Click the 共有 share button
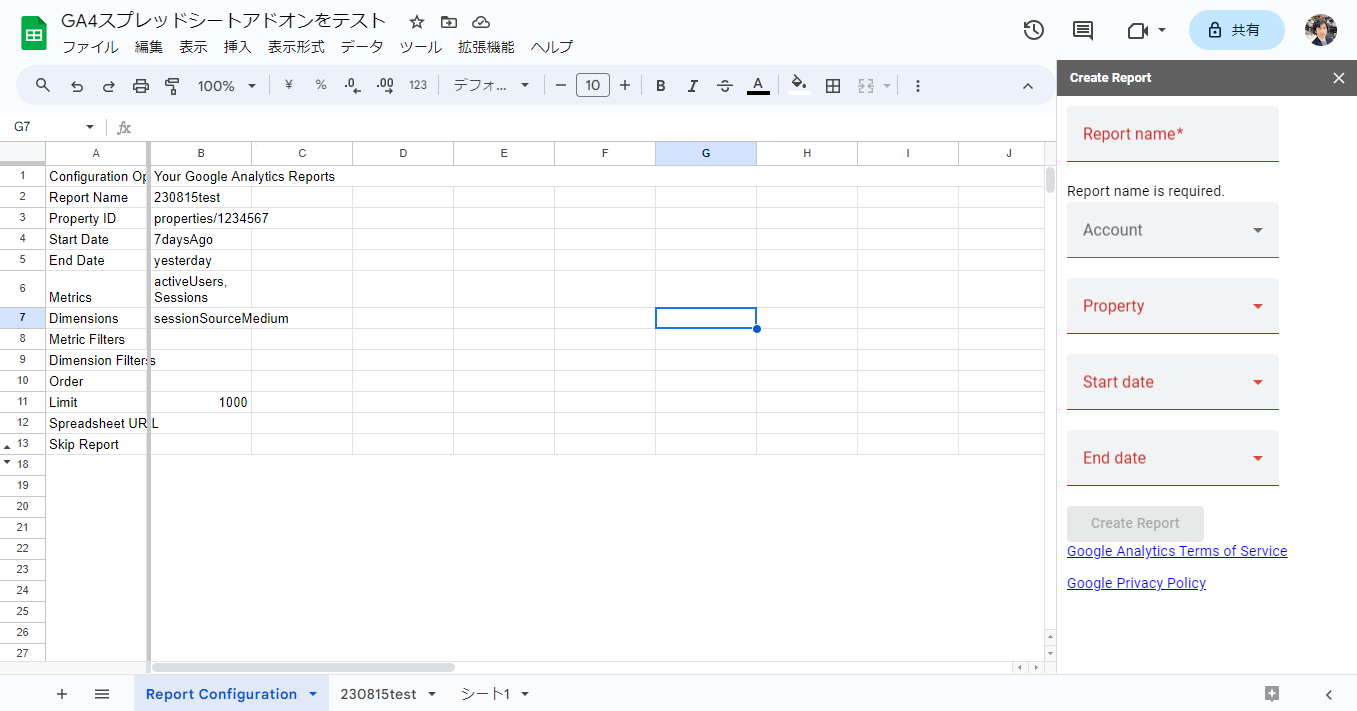This screenshot has width=1357, height=711. pos(1236,30)
